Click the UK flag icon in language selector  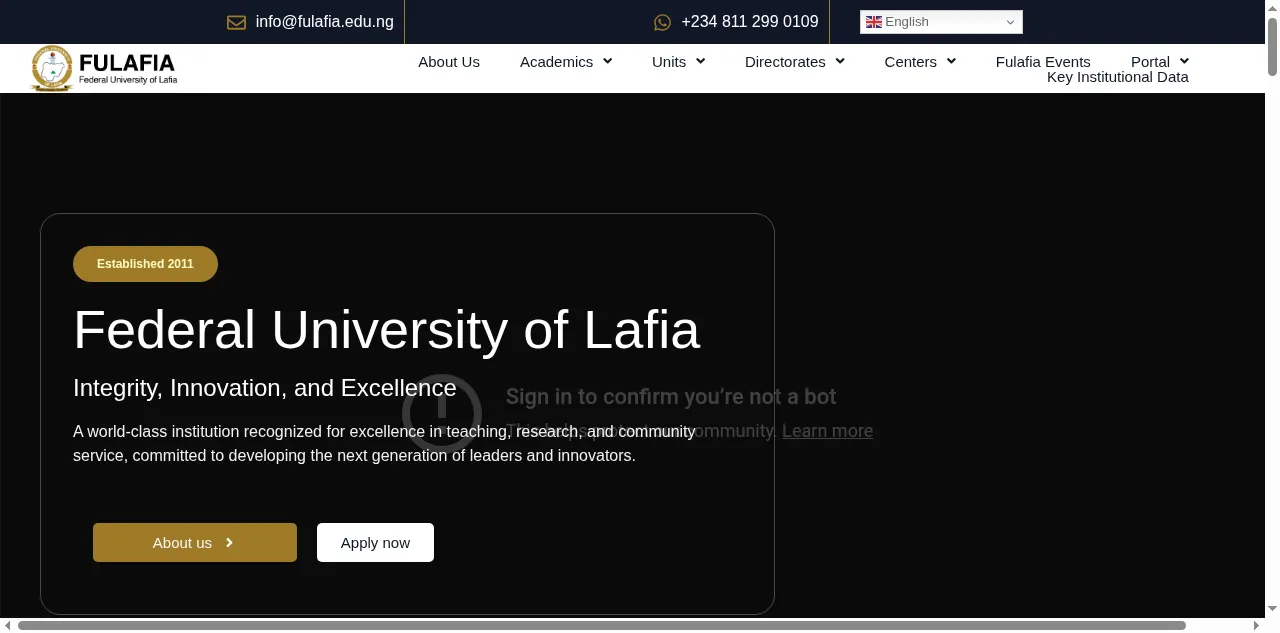coord(874,22)
